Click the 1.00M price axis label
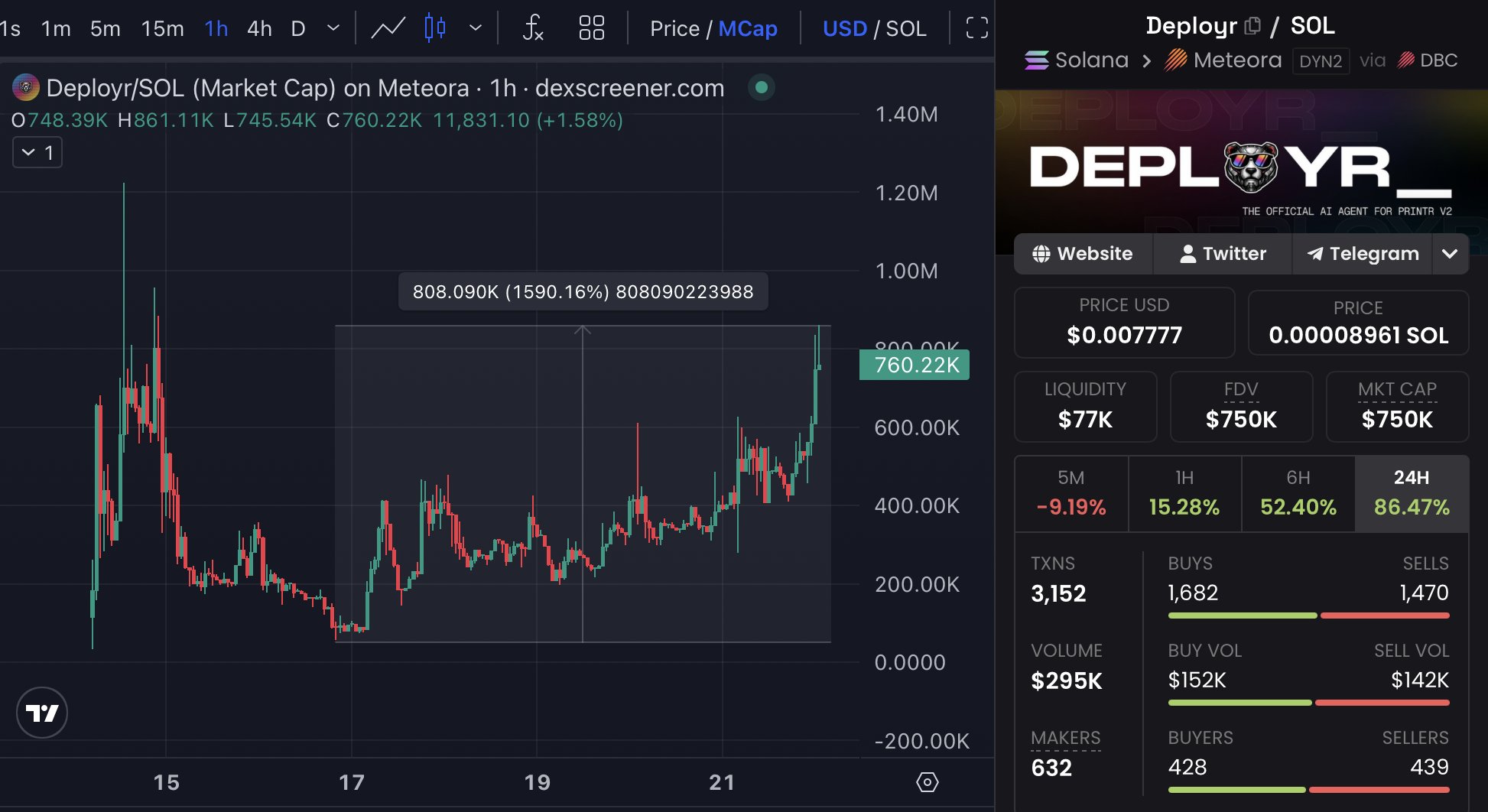Screen dimensions: 1488x812 906,271
